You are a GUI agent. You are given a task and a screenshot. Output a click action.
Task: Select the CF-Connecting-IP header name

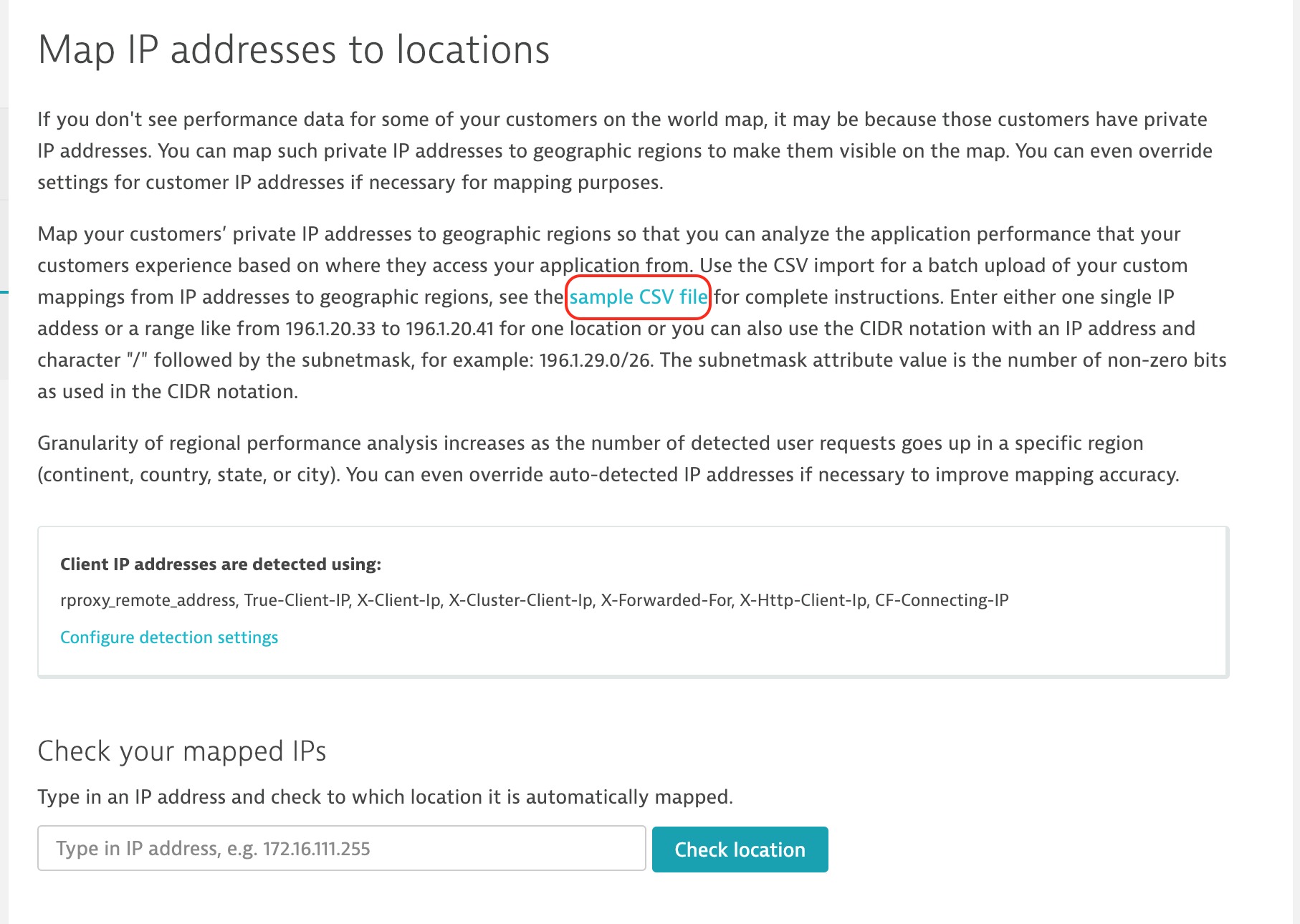click(x=941, y=600)
